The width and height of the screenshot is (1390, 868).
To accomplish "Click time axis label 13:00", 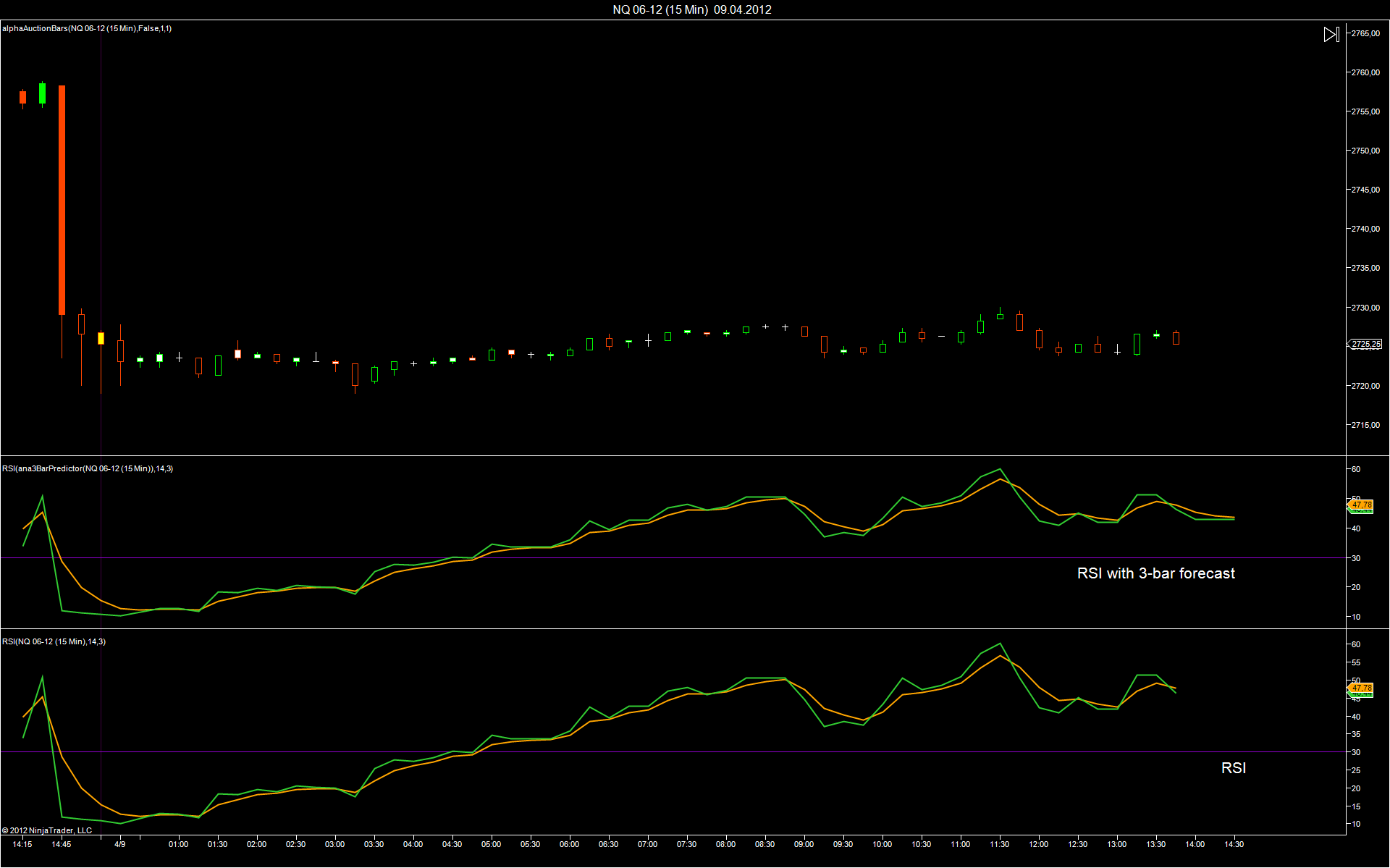I will coord(1117,844).
